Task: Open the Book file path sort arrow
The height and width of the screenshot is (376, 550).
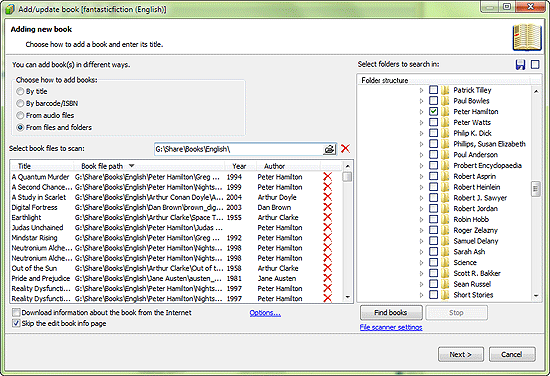Action: pos(132,166)
